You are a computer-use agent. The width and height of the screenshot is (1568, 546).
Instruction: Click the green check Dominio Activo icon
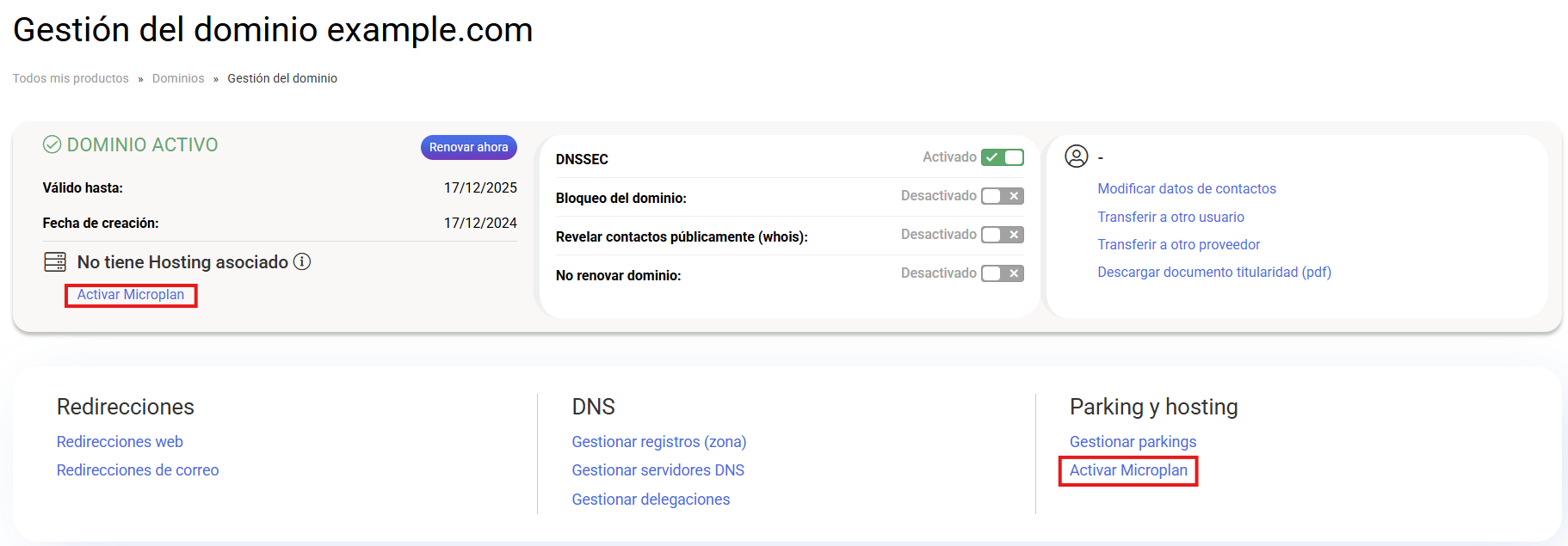[x=52, y=144]
